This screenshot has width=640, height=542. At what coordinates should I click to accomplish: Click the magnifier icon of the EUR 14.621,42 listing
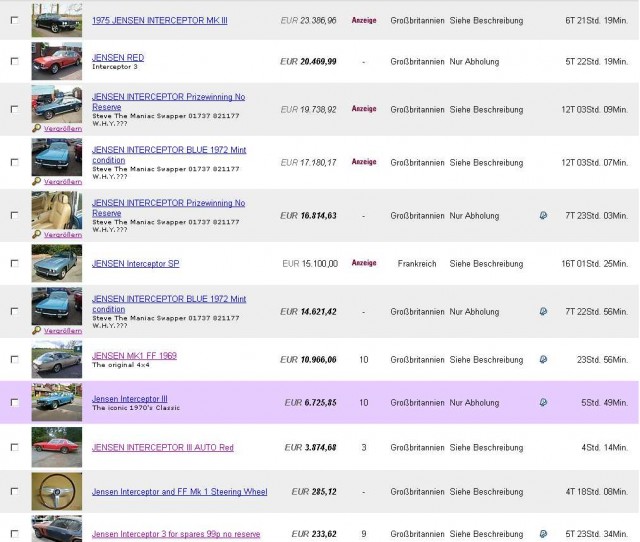coord(37,330)
